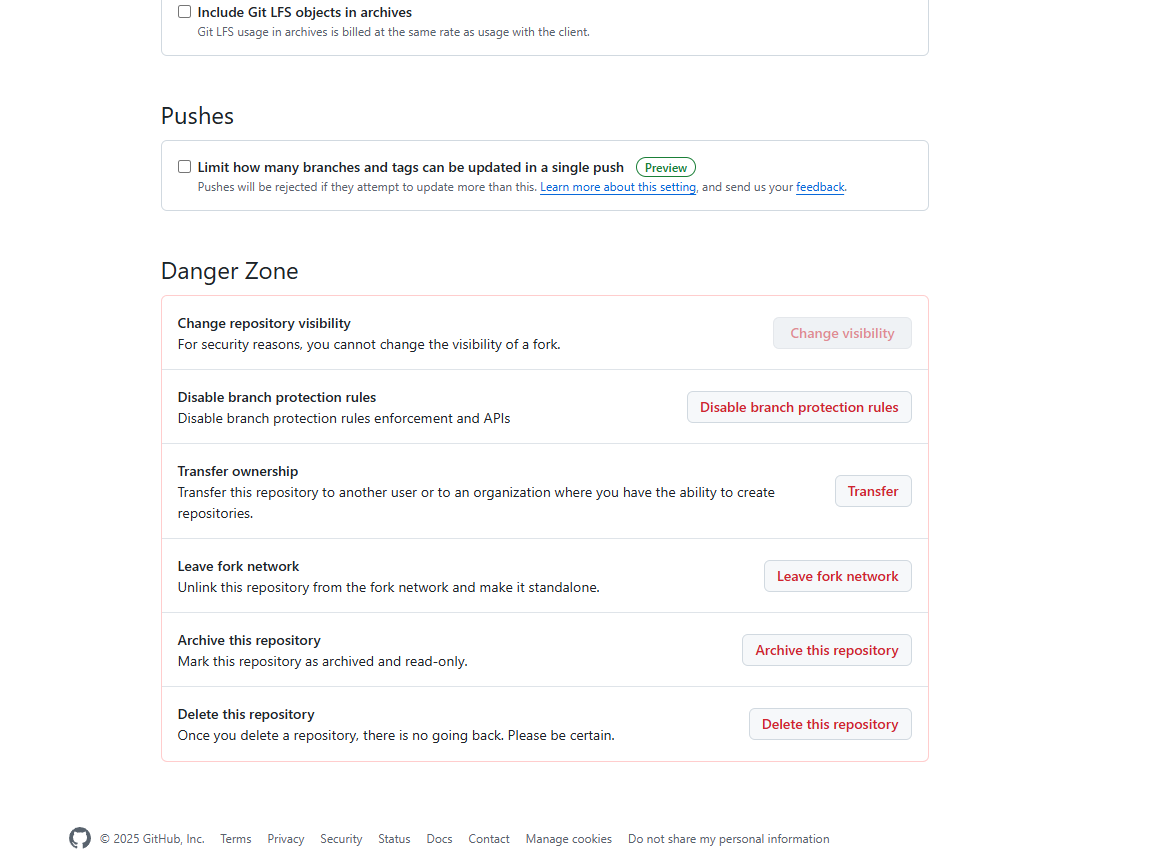Click the Leave fork network button
Viewport: 1150px width, 864px height.
(837, 576)
